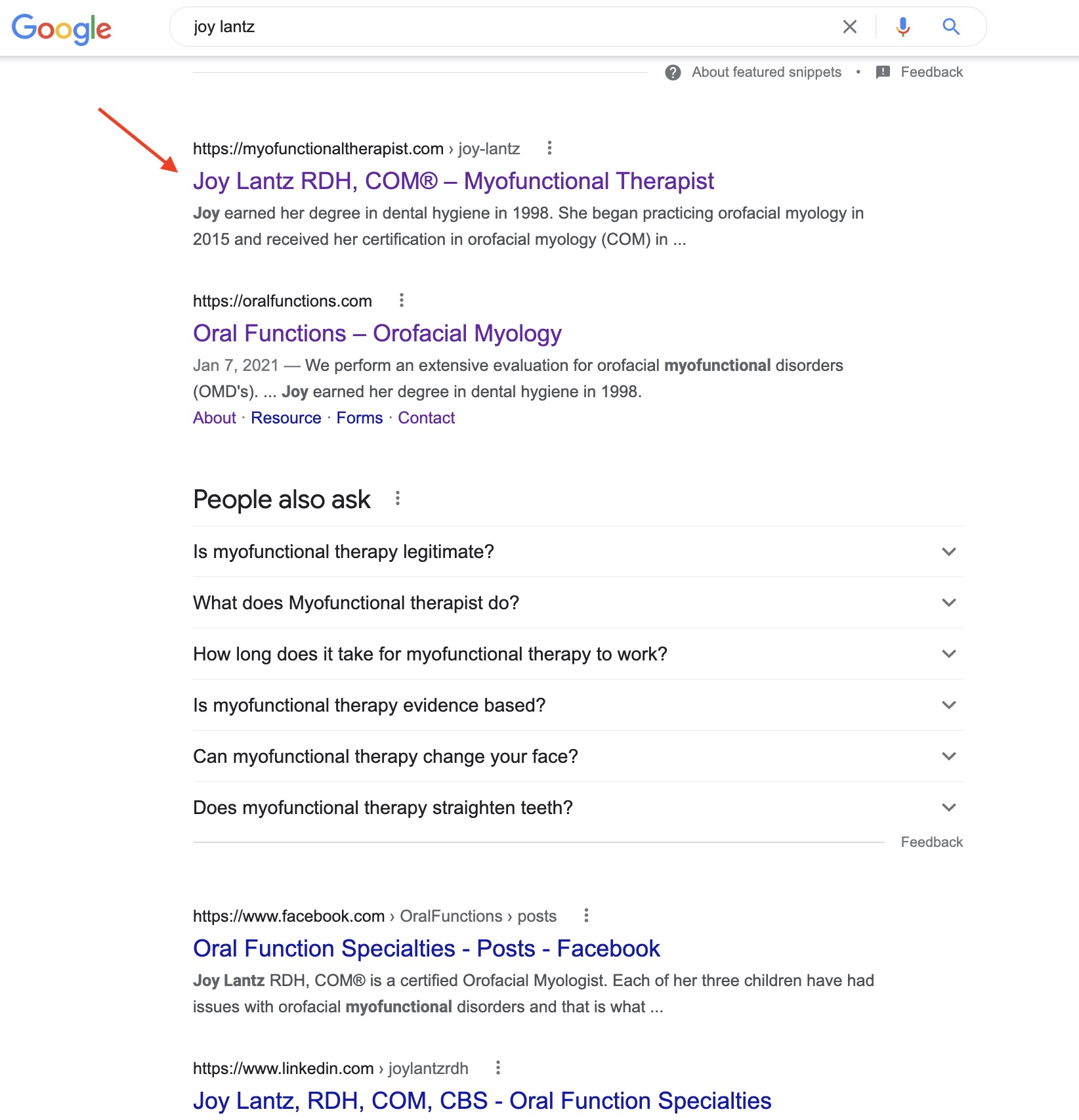Open the three-dot menu next to myofunctionaltherapist.com
Screen dimensions: 1079x1120
549,148
